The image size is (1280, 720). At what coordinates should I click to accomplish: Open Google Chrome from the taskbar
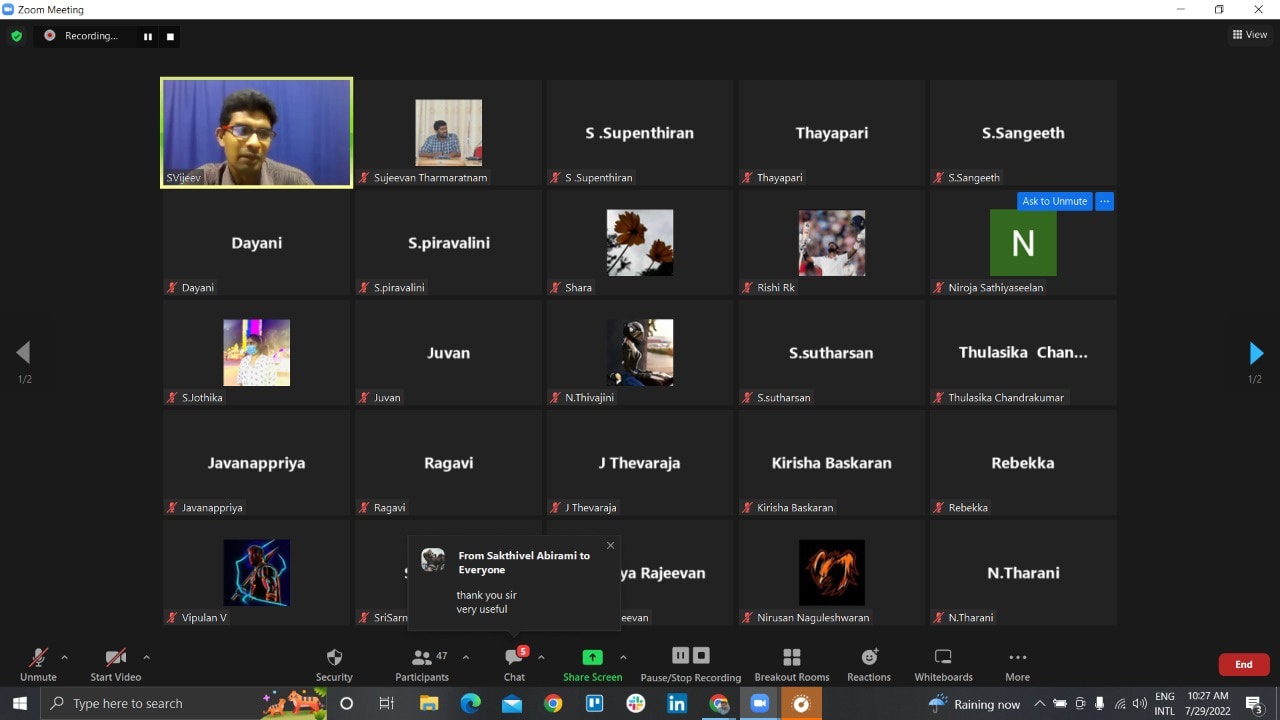click(553, 704)
